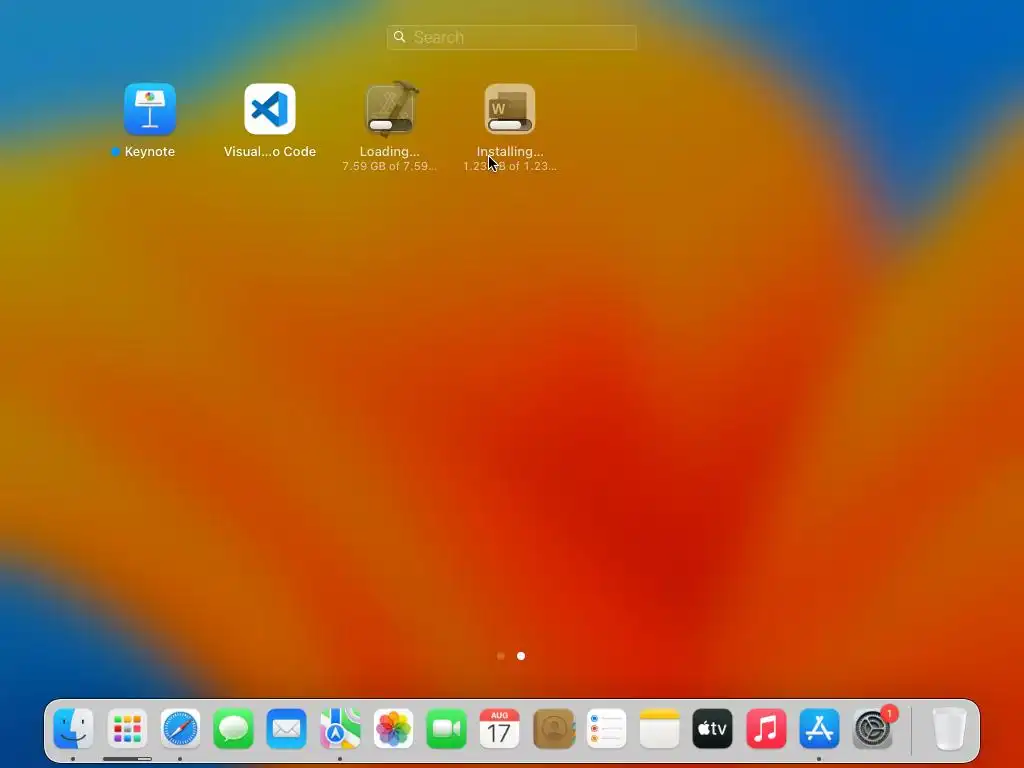
Task: Open System Settings with badge
Action: click(873, 728)
